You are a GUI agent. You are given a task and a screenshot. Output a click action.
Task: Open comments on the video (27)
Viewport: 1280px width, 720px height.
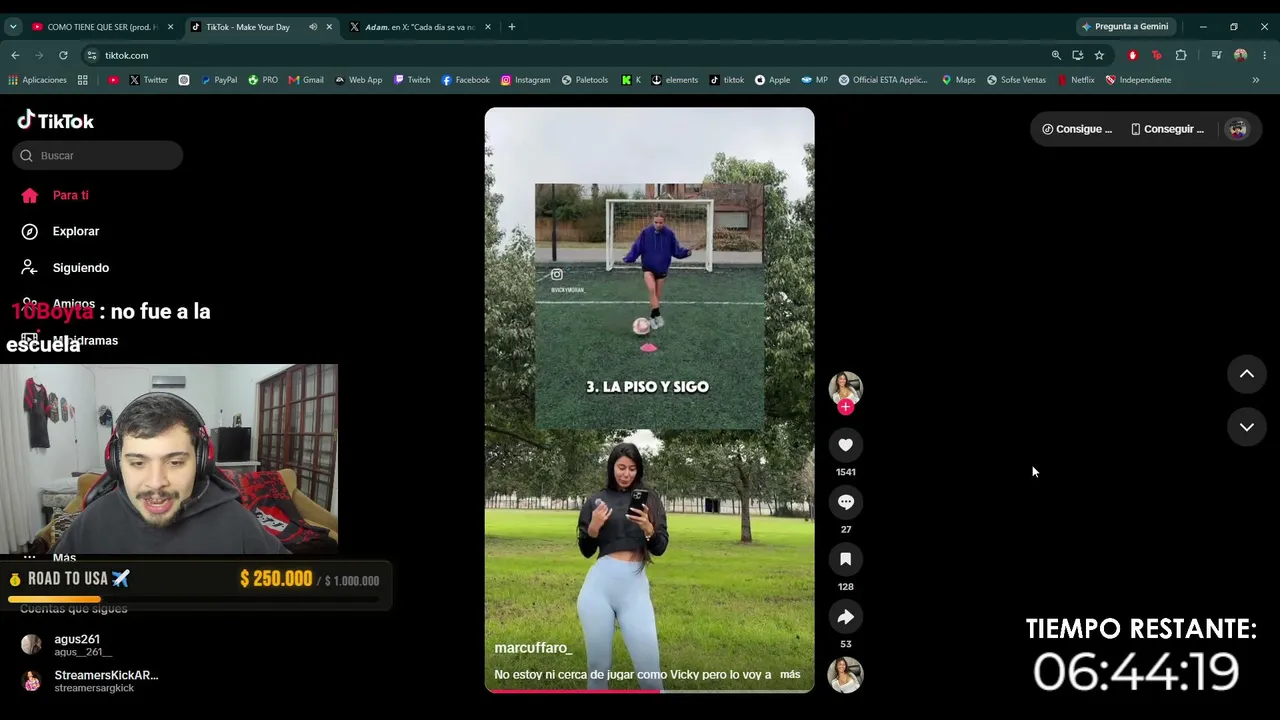845,502
